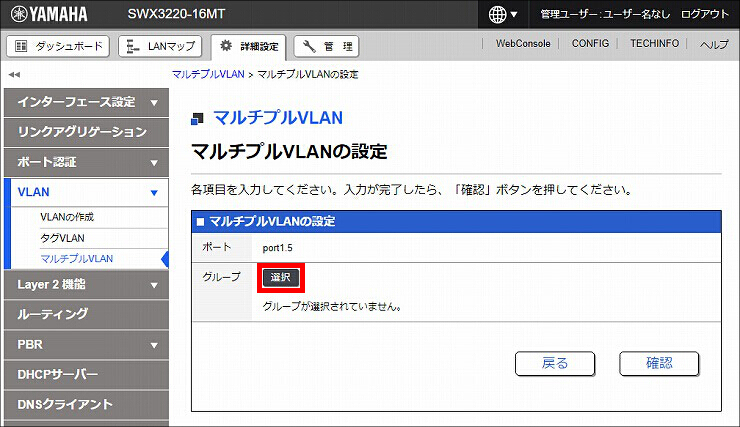The image size is (740, 427).
Task: Click the port1.5 value
Action: tap(278, 248)
